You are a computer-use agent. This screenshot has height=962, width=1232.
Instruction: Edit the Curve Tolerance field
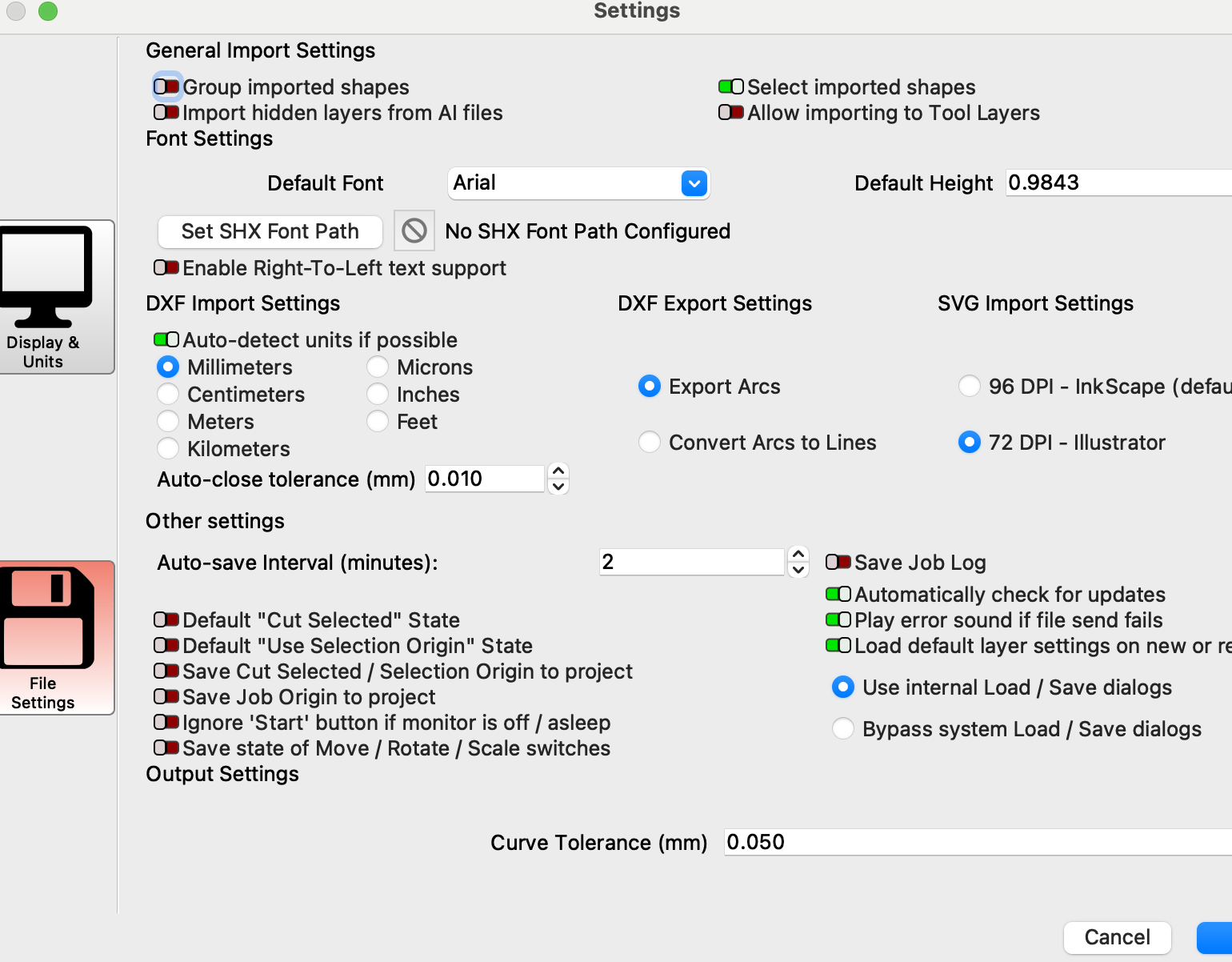tap(978, 842)
